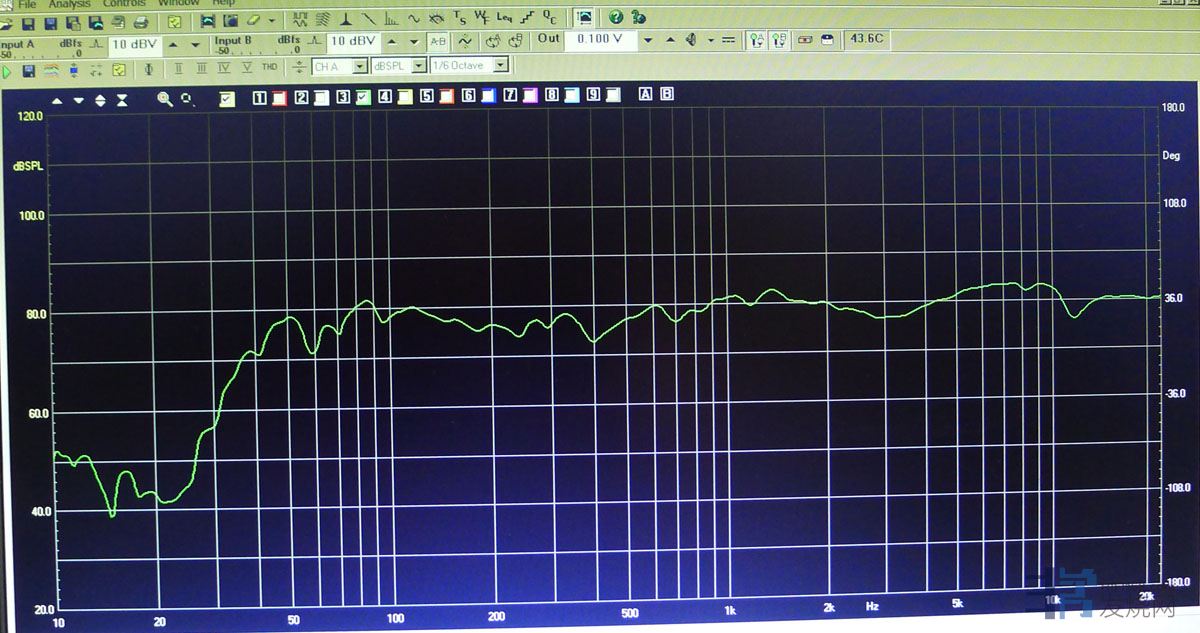Click the print icon in top toolbar

point(140,21)
